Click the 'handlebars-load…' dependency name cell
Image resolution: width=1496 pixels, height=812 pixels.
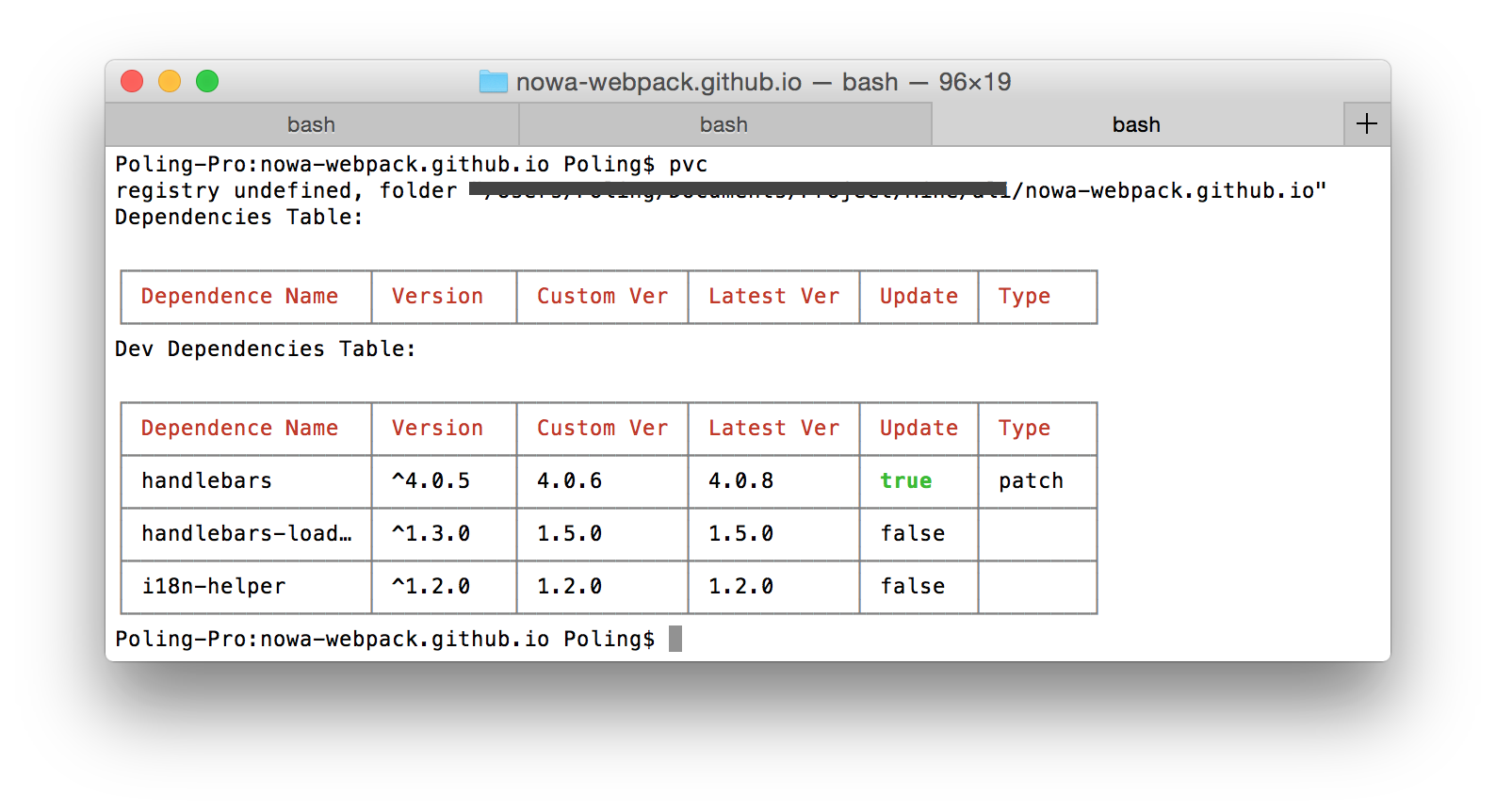coord(246,534)
